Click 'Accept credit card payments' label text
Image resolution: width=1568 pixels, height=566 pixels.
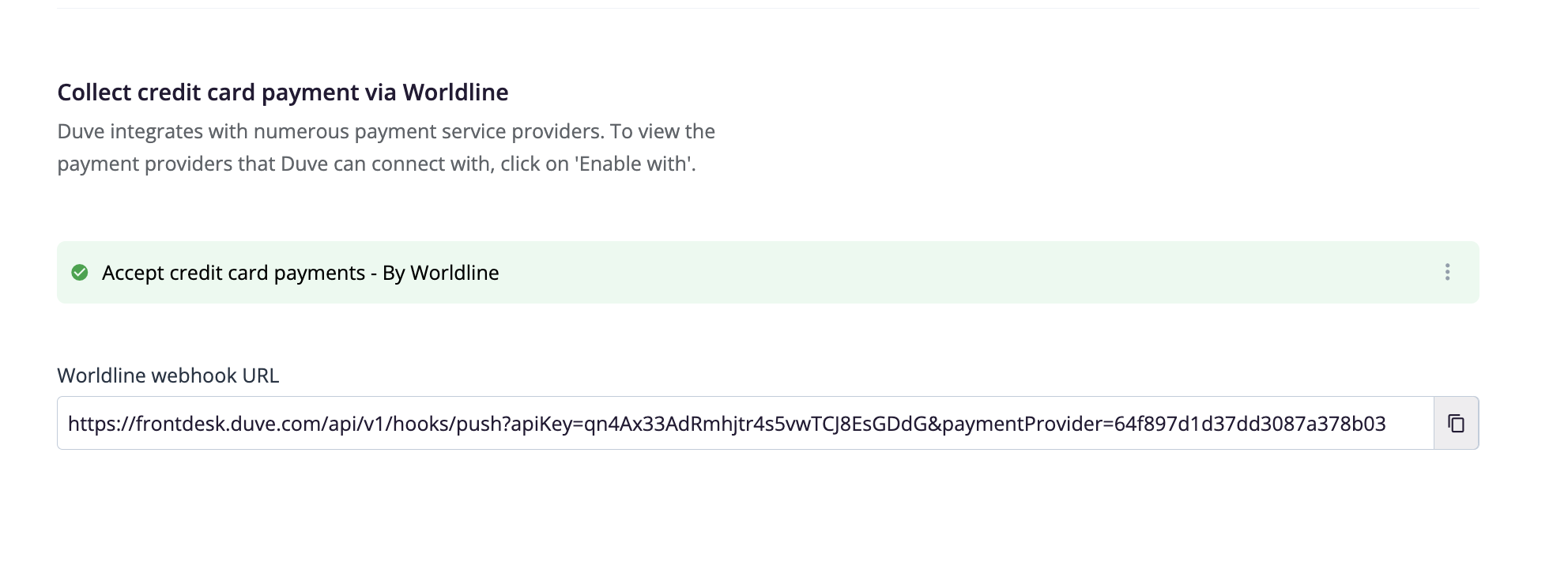(x=234, y=274)
